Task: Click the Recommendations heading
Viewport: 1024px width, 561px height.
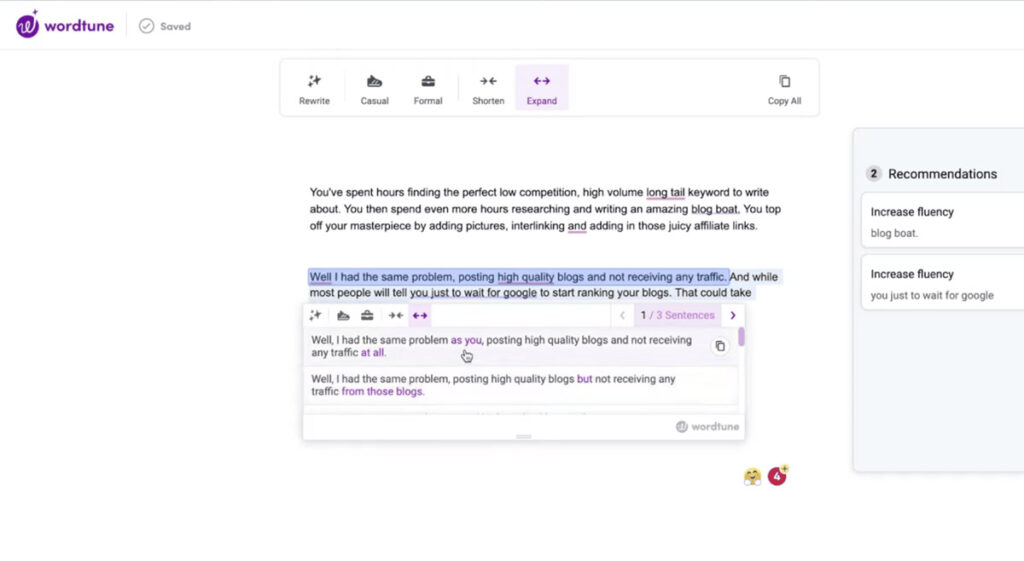Action: [x=942, y=174]
